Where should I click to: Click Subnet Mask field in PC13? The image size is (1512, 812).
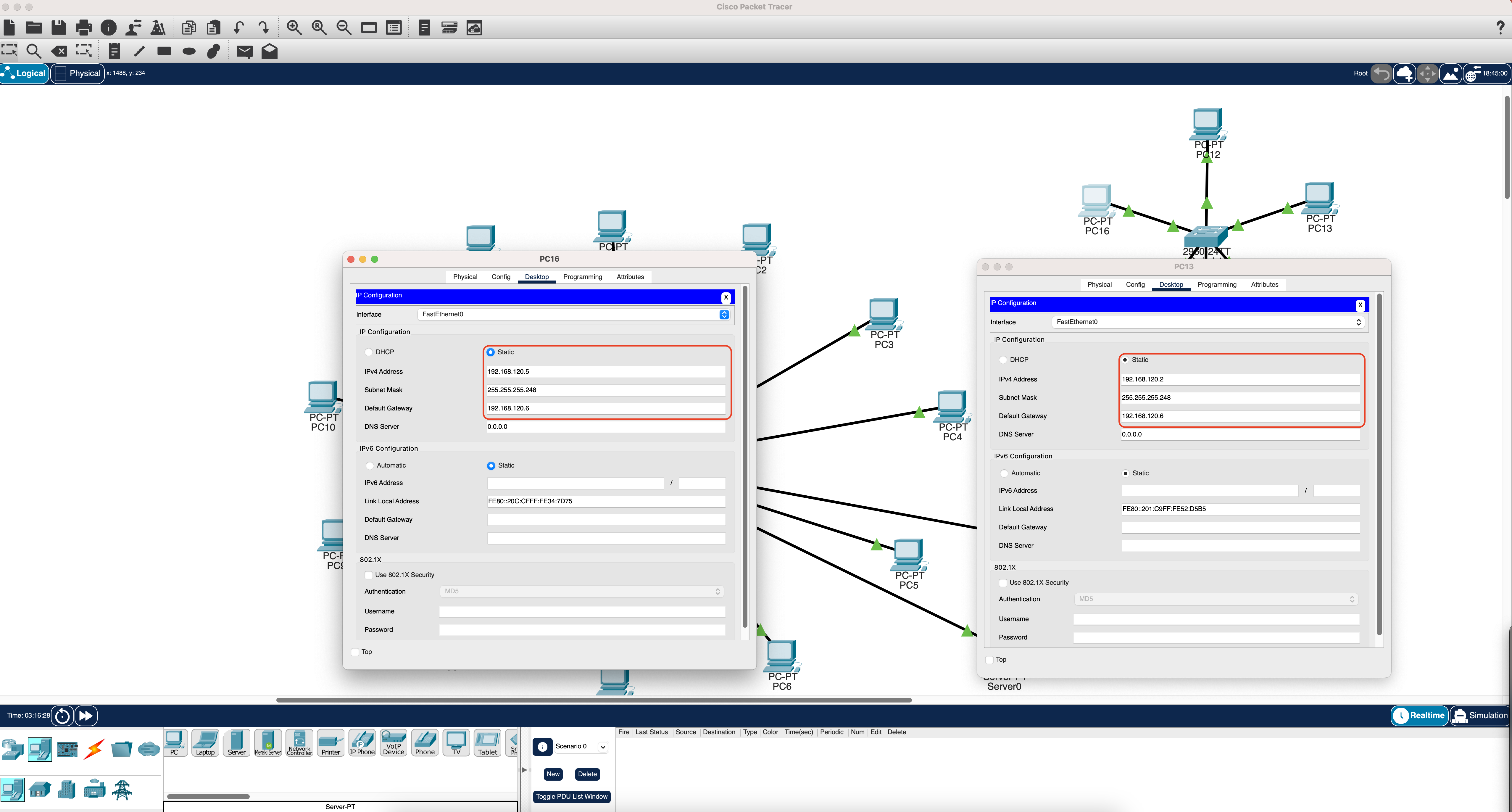coord(1241,398)
